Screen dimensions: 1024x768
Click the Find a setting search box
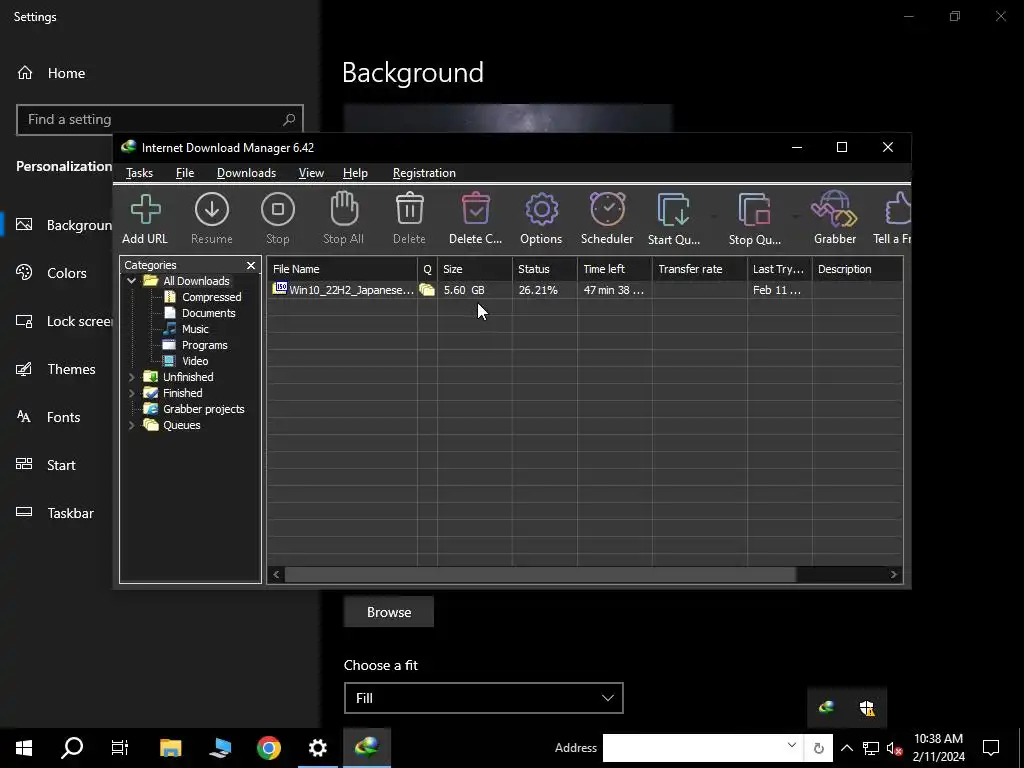(159, 120)
